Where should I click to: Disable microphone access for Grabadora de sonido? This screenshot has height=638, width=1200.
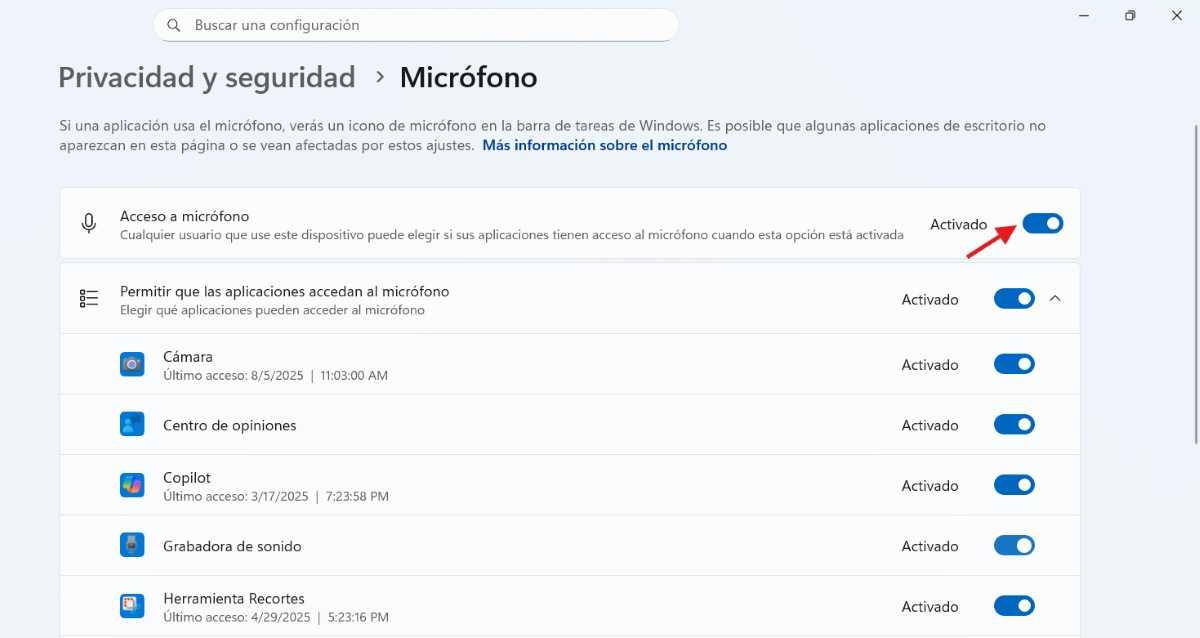1014,545
